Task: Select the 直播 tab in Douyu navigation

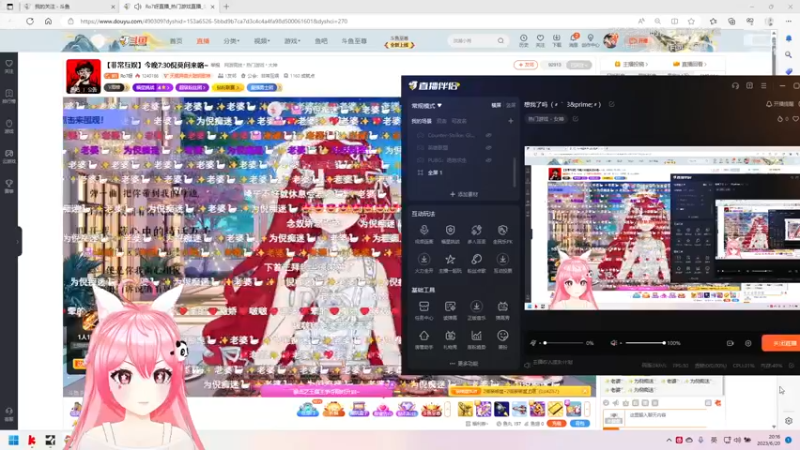Action: (203, 41)
